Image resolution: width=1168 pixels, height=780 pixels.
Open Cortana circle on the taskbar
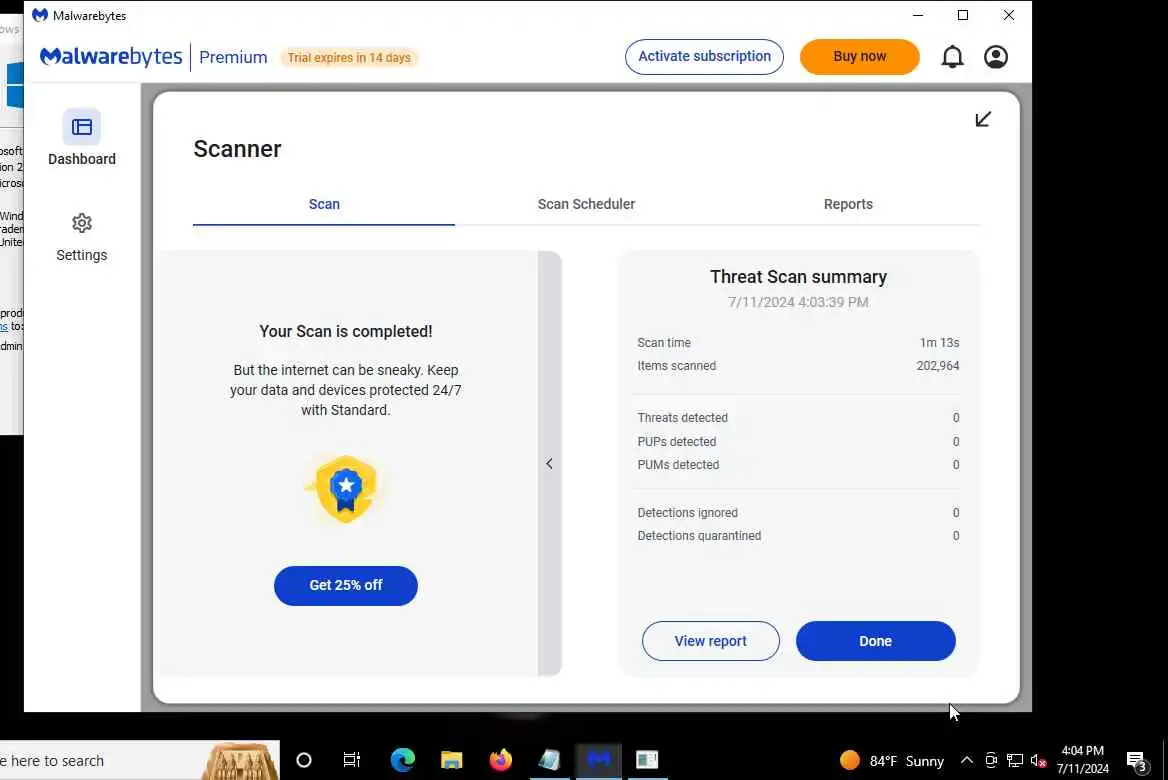304,760
